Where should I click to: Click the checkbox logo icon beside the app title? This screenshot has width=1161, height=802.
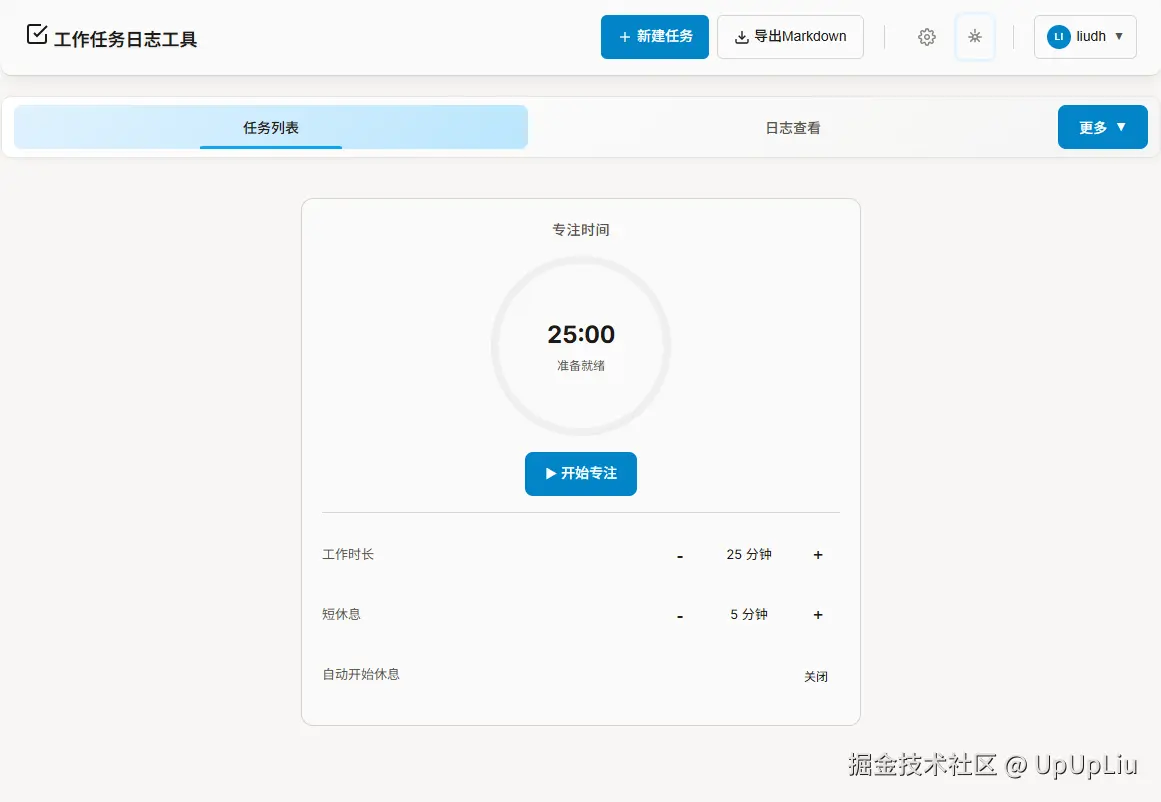tap(36, 34)
